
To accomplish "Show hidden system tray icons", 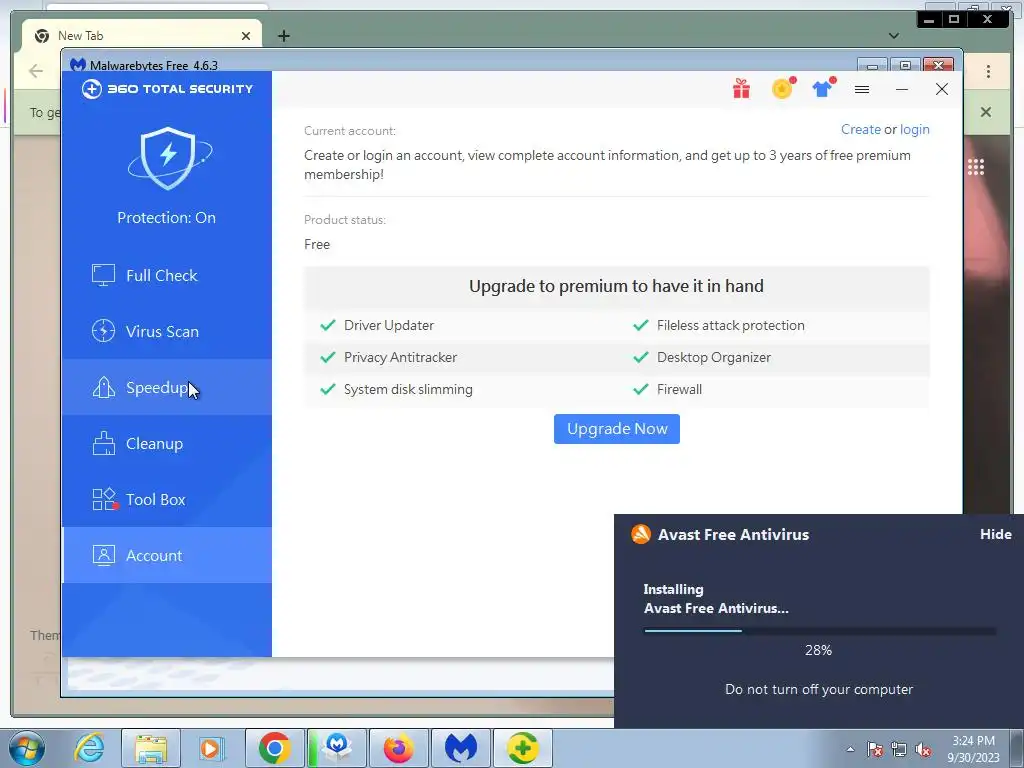I will (850, 749).
